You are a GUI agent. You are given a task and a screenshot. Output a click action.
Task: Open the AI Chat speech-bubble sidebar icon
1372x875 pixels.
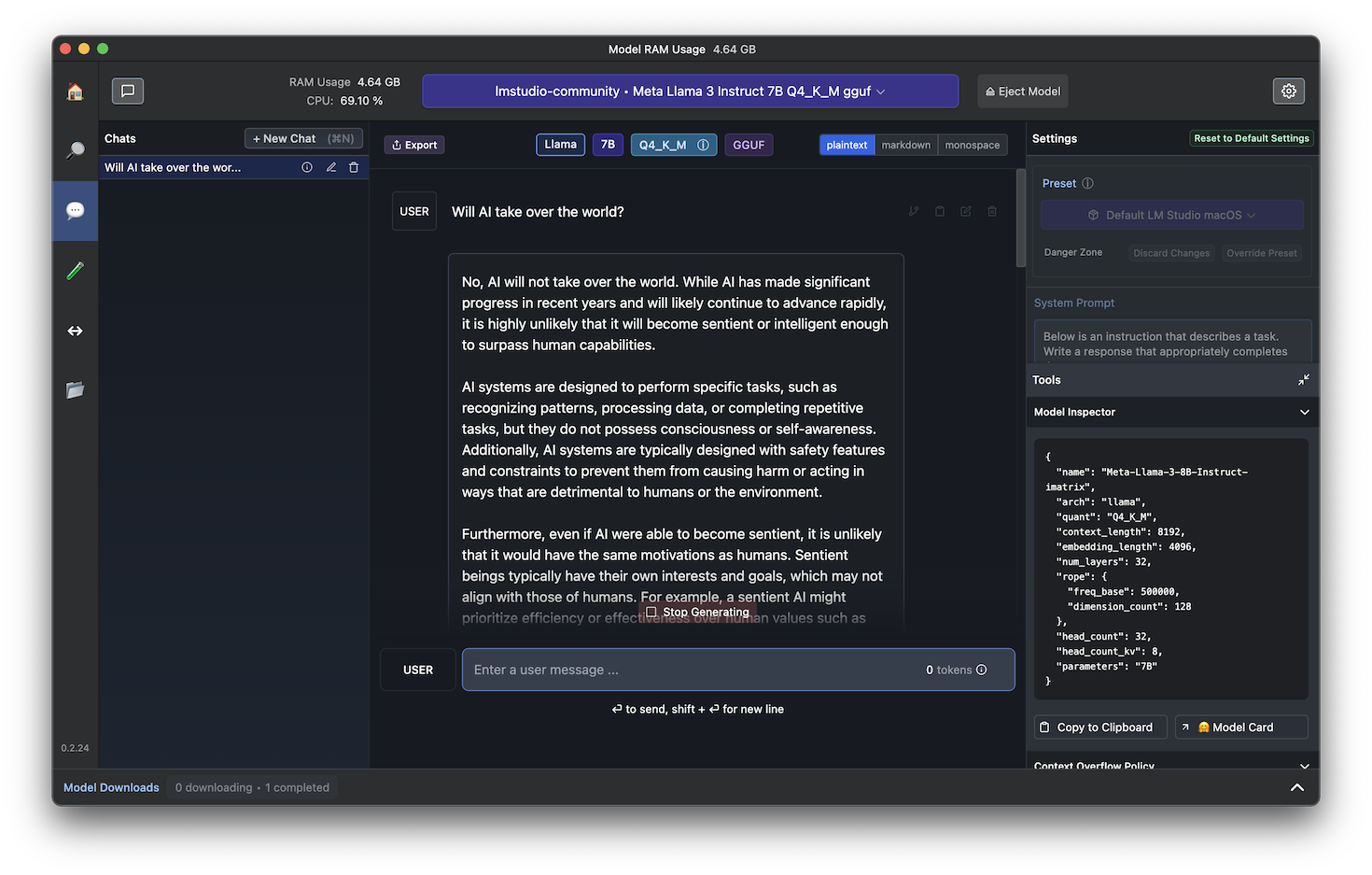coord(76,210)
